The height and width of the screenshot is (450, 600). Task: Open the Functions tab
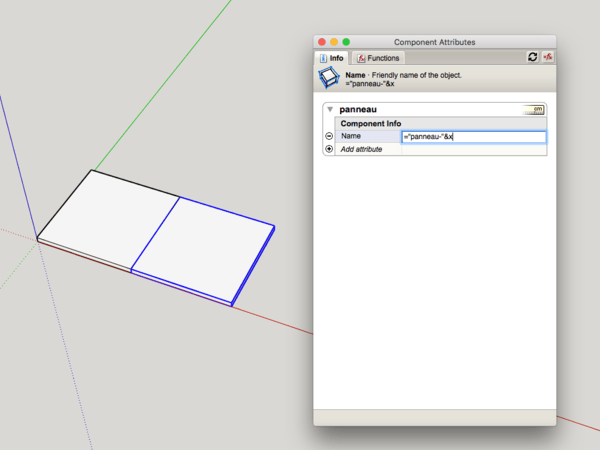click(378, 58)
